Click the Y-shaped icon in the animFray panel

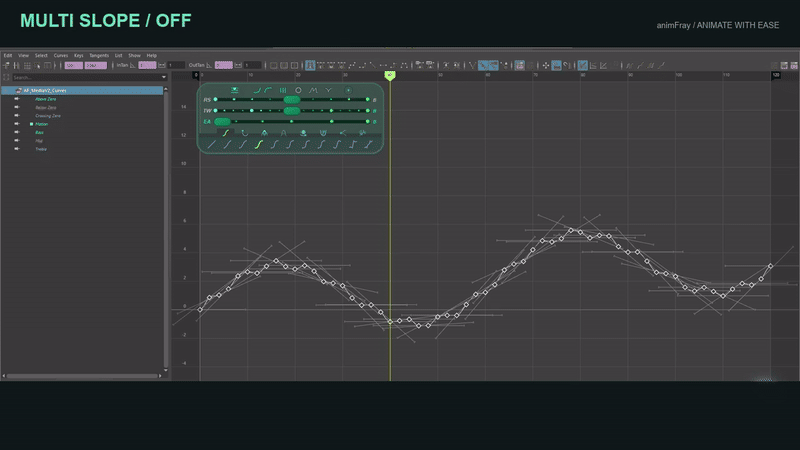(329, 90)
